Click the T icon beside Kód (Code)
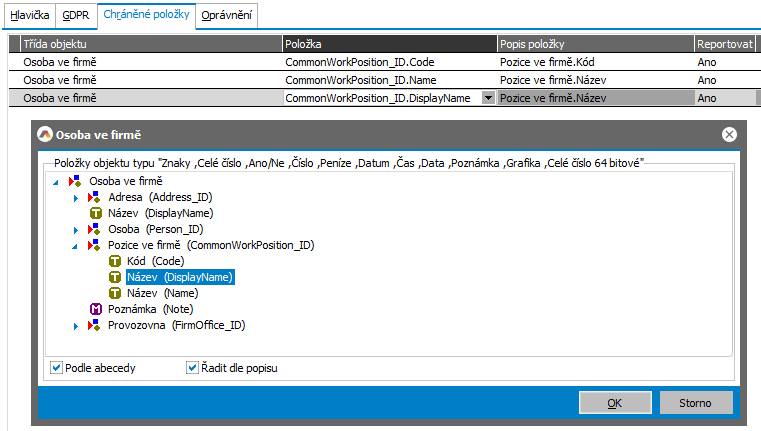Image resolution: width=761 pixels, height=431 pixels. (114, 261)
